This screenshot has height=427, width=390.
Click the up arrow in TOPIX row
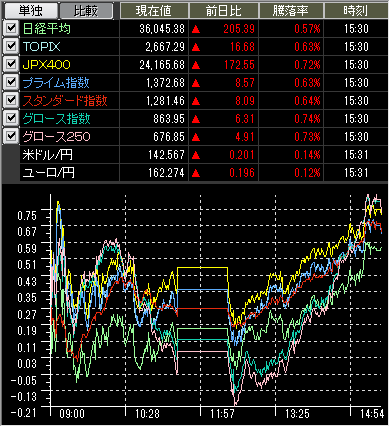[196, 48]
